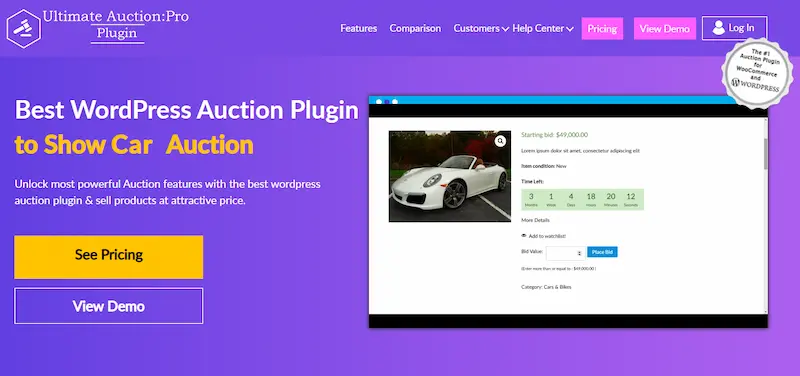
Task: Click the outlined View Demo button below See Pricing
Action: click(x=109, y=306)
